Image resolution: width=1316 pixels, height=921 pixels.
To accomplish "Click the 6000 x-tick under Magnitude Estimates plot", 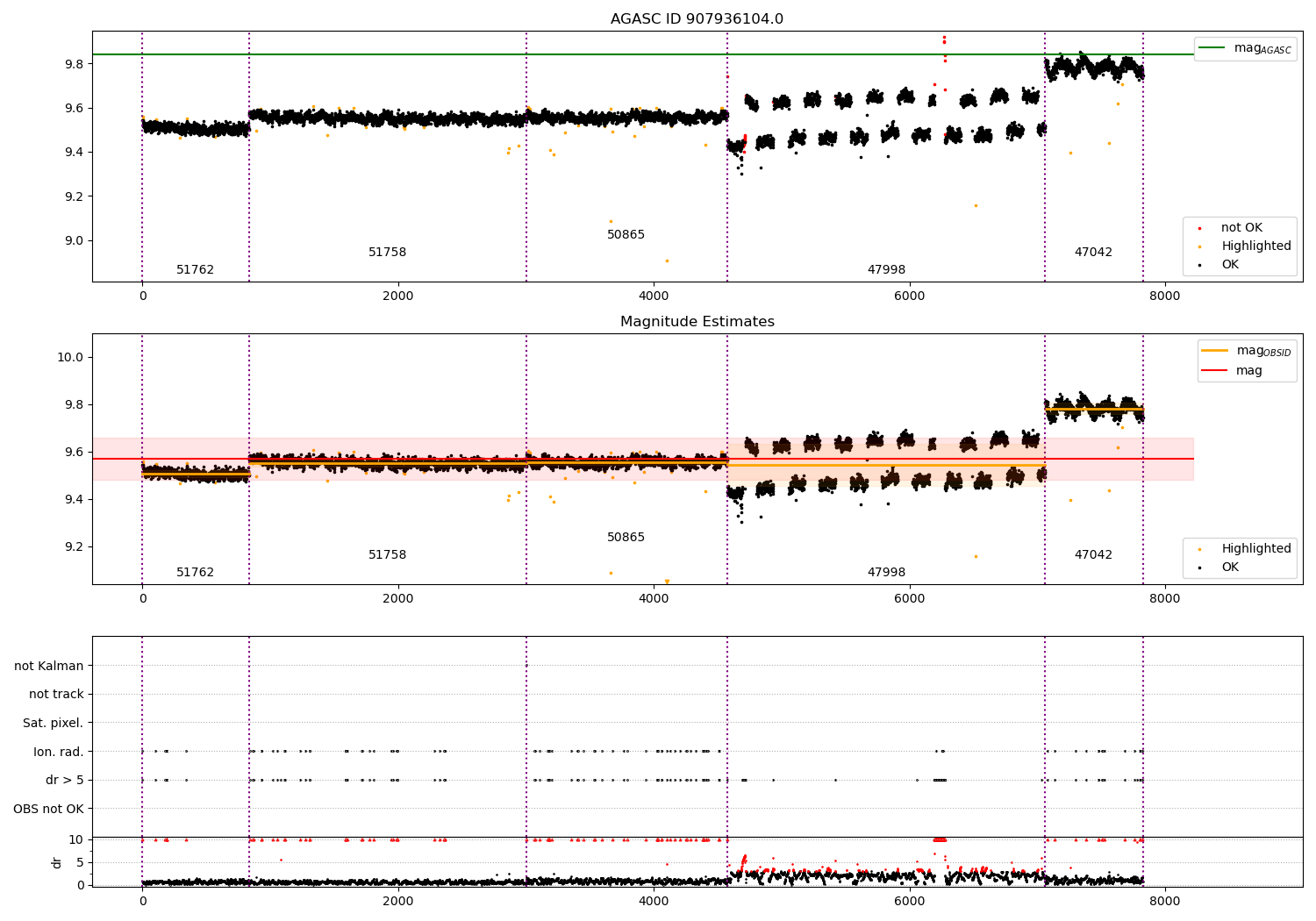I will click(909, 599).
